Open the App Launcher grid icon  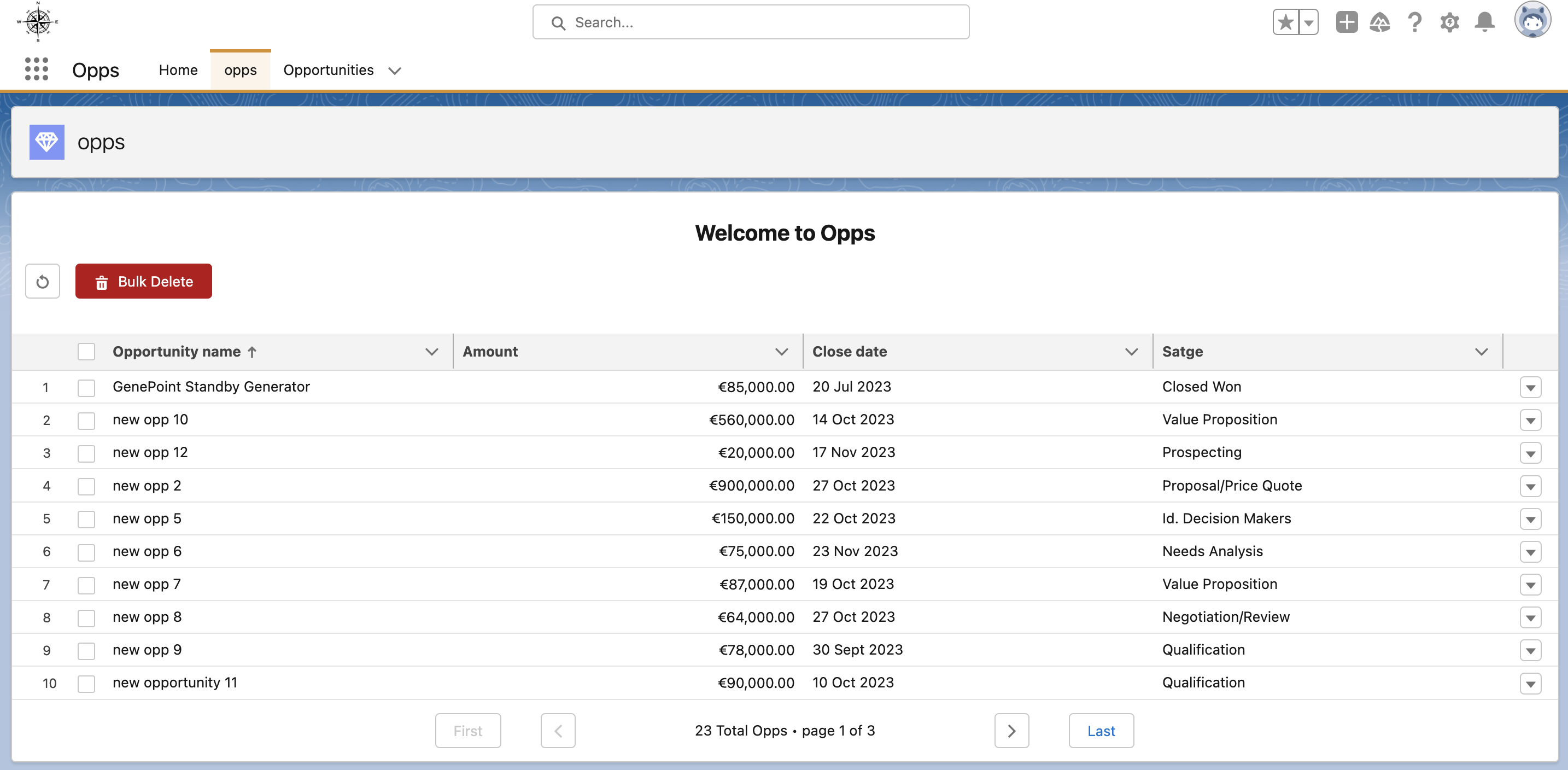37,69
